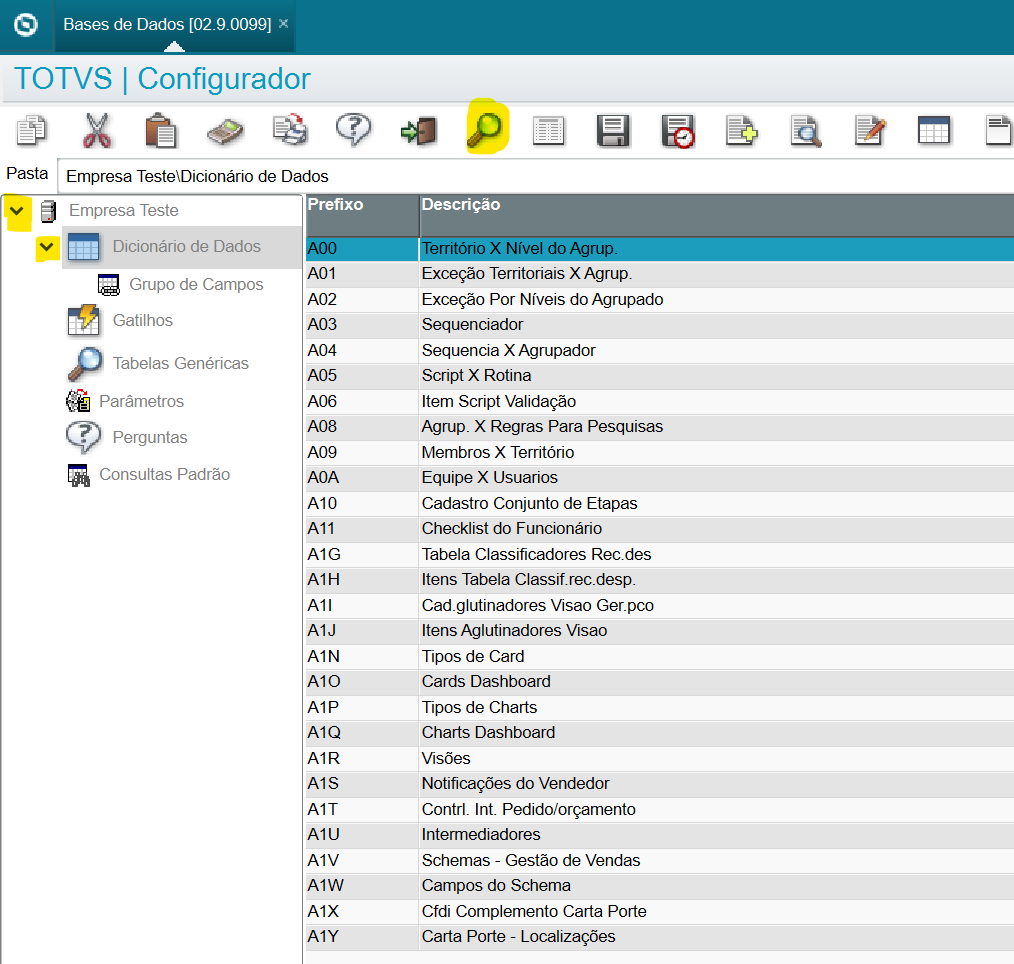This screenshot has height=964, width=1014.
Task: Click the Paste clipboard icon
Action: (160, 131)
